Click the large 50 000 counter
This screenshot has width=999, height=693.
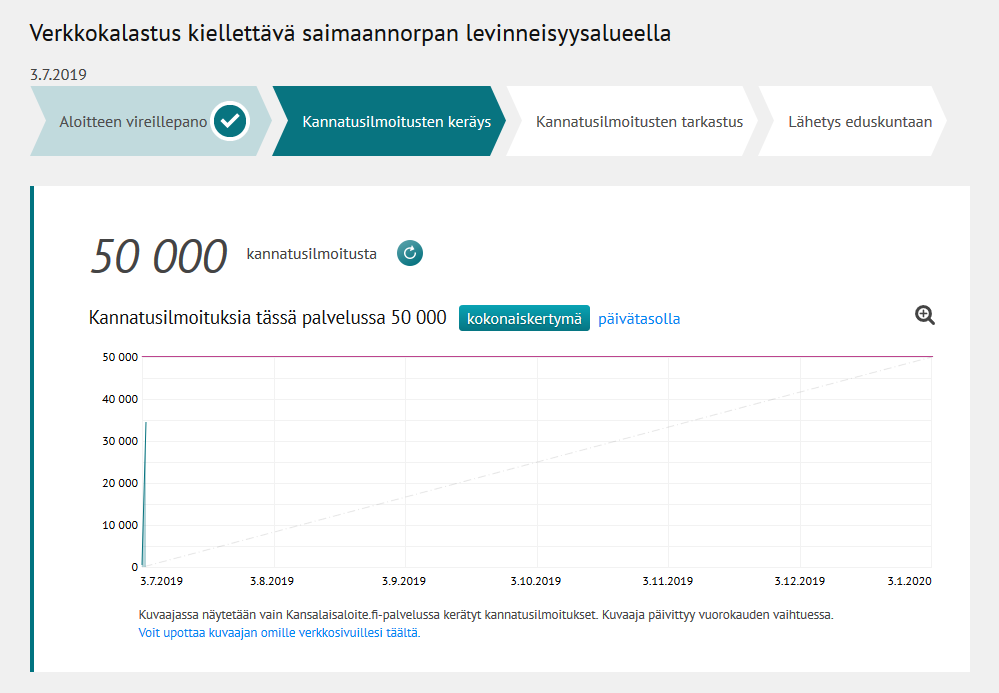(x=160, y=252)
